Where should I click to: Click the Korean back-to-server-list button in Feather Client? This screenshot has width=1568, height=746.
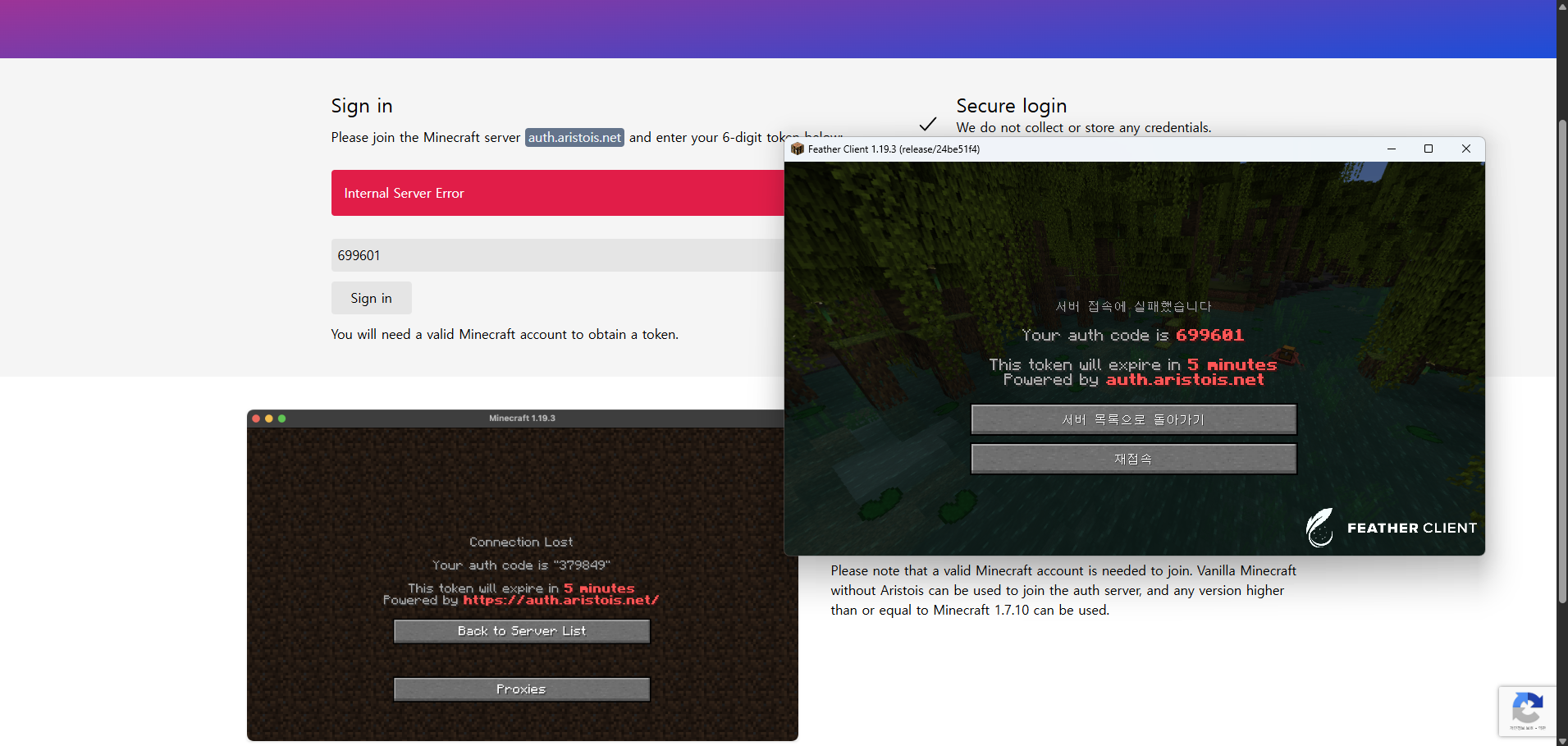[1133, 419]
